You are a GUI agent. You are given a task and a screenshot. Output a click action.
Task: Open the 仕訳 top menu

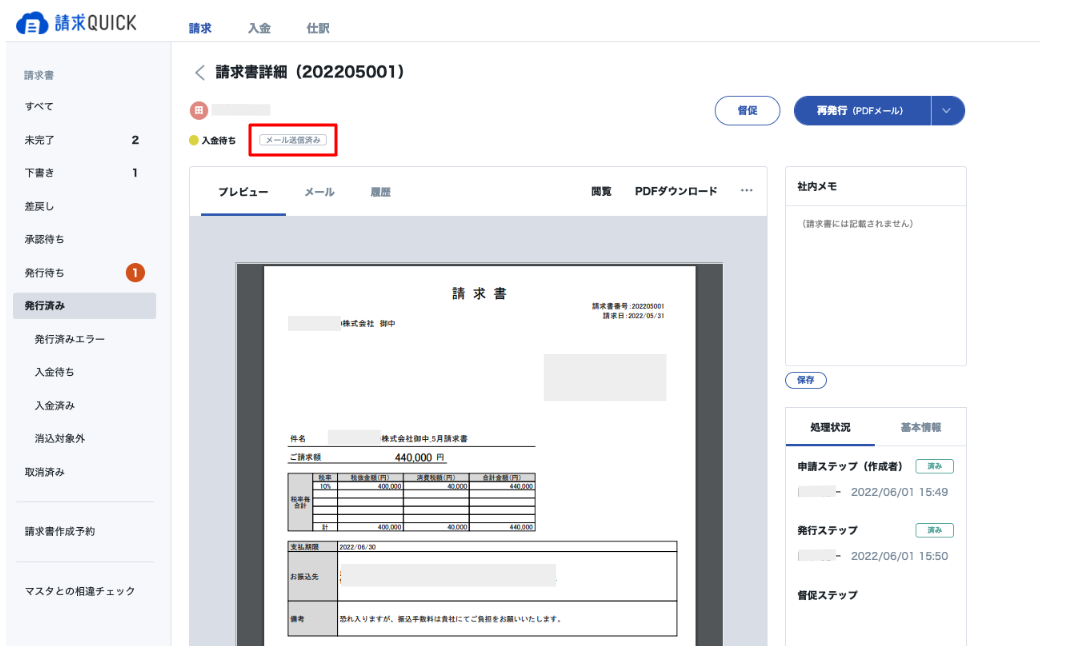click(317, 28)
